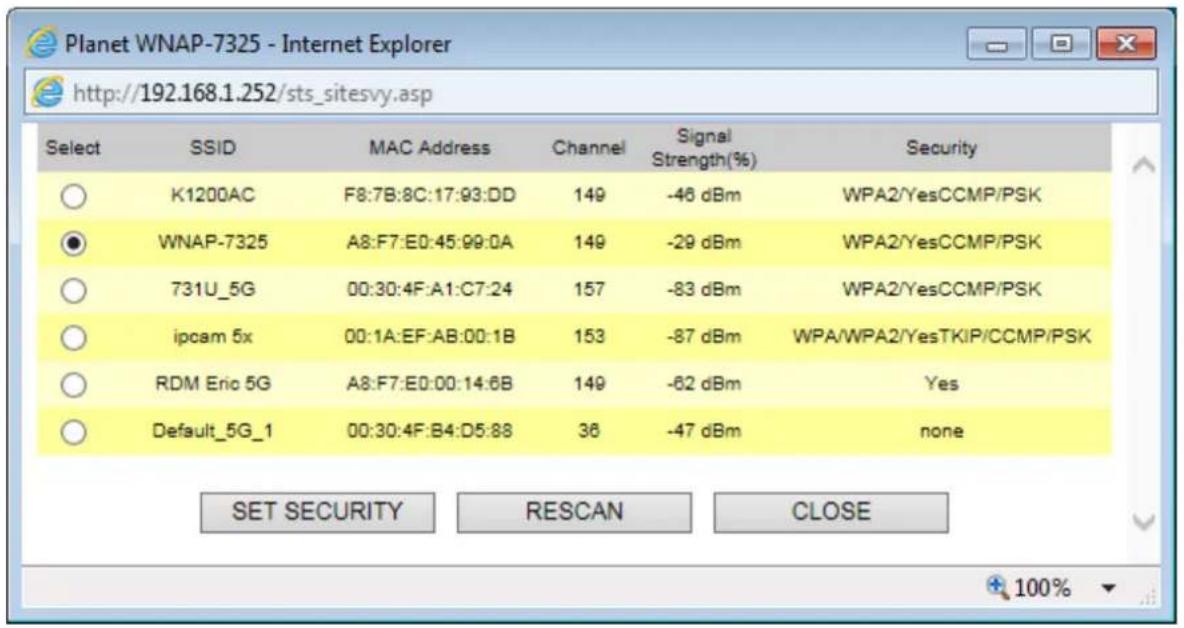Click the Signal Strength(%) column header

click(x=704, y=149)
